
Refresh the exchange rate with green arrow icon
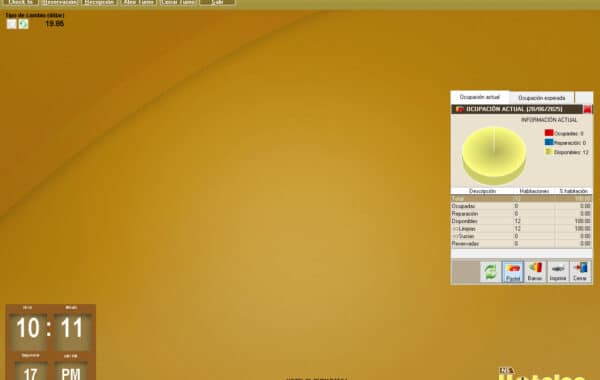pos(23,24)
